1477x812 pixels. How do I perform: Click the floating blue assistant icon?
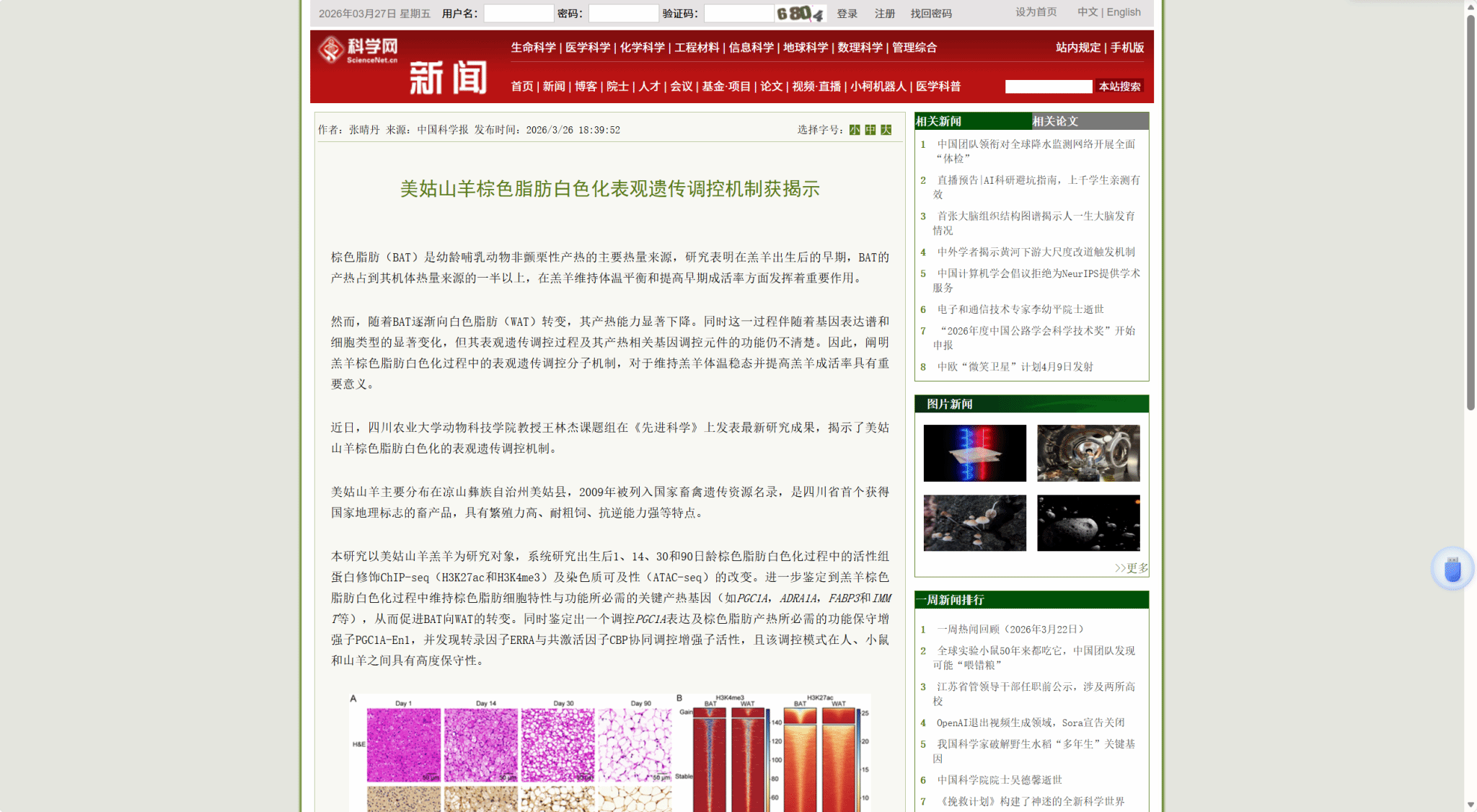[1452, 569]
